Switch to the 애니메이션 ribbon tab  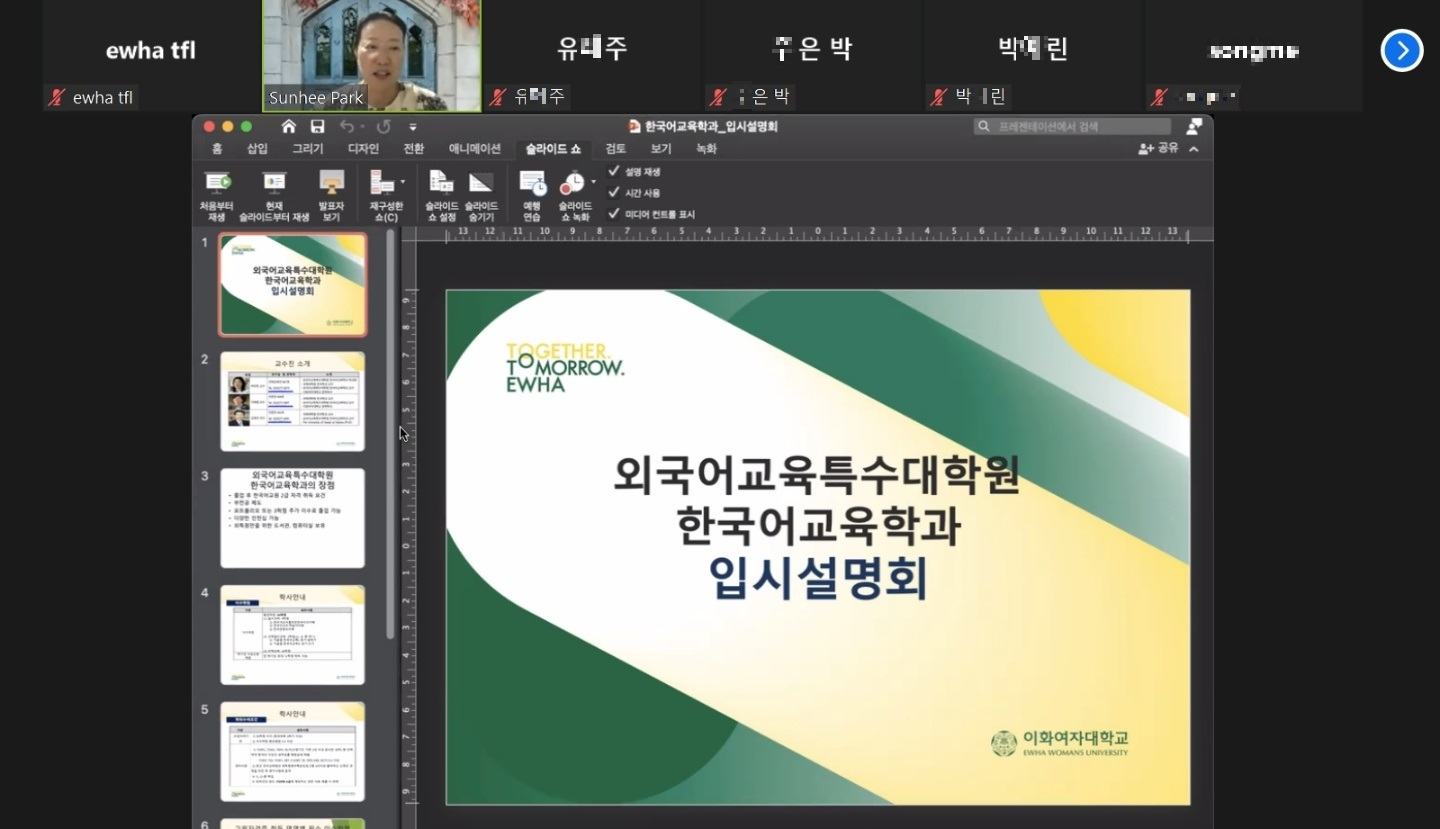[475, 148]
